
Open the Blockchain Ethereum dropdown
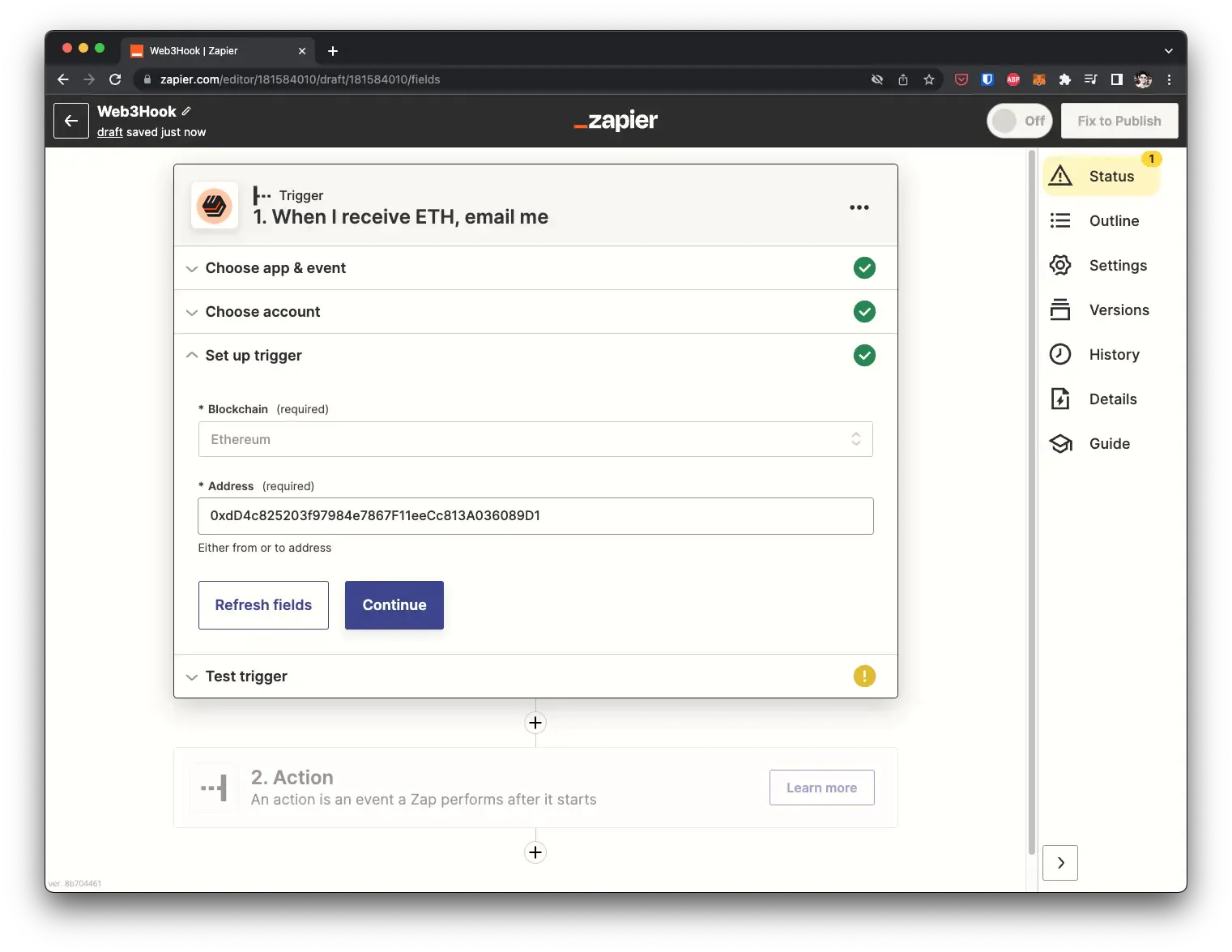[x=535, y=439]
